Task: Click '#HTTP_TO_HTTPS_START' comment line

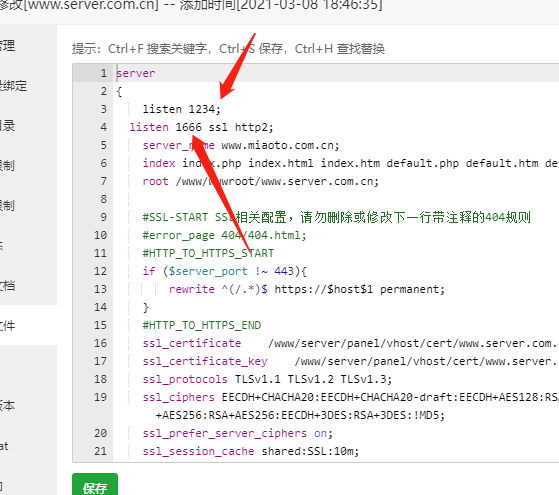Action: [x=208, y=253]
